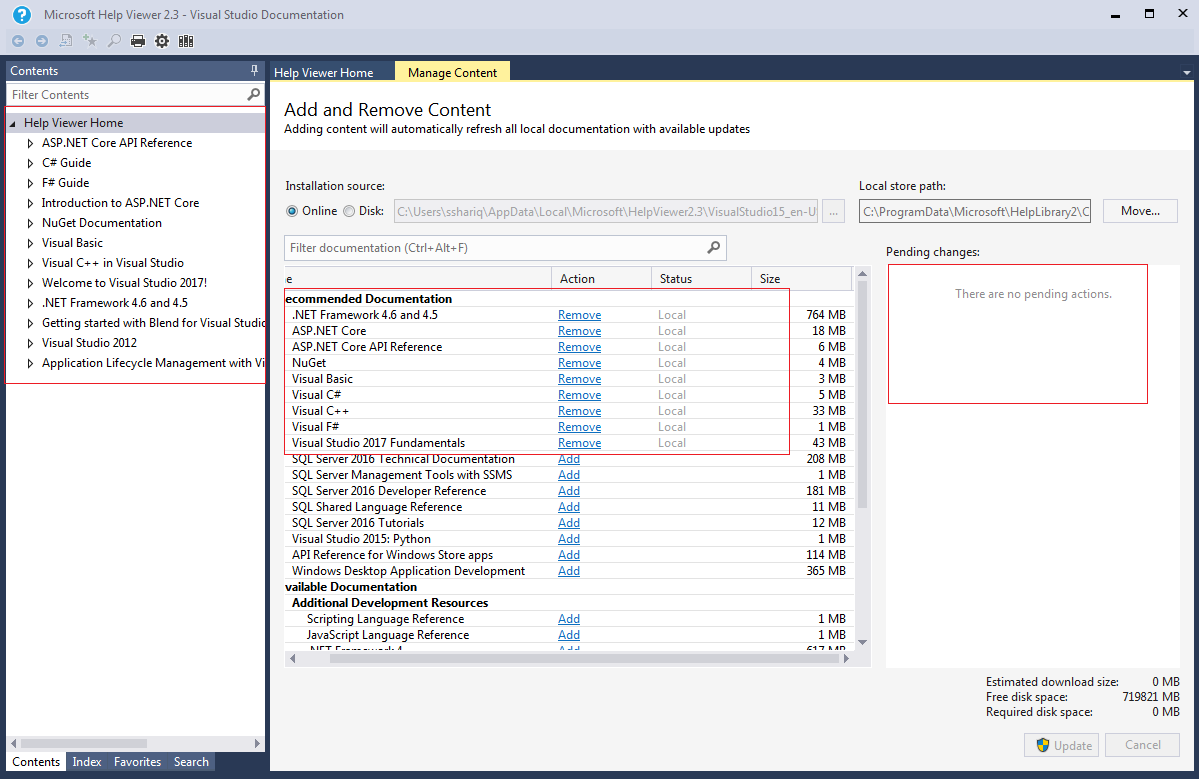Click the documentation list scroll down arrow
Viewport: 1199px width, 779px height.
(x=863, y=643)
